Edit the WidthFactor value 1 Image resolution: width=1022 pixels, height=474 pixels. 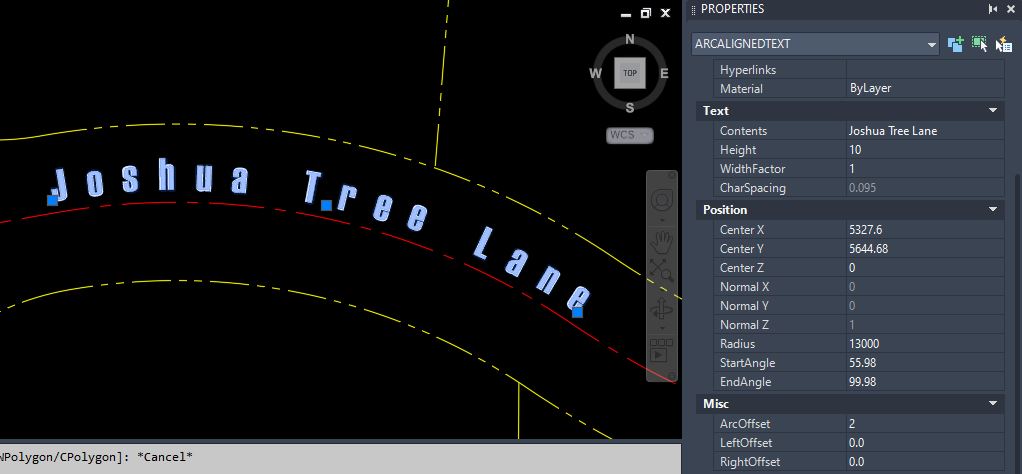pos(925,169)
